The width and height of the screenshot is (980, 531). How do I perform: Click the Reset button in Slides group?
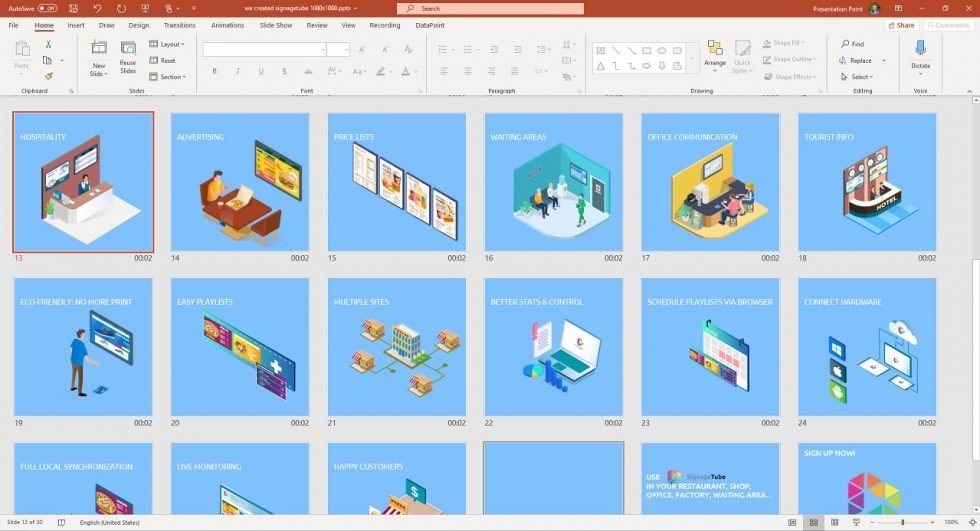click(x=162, y=61)
